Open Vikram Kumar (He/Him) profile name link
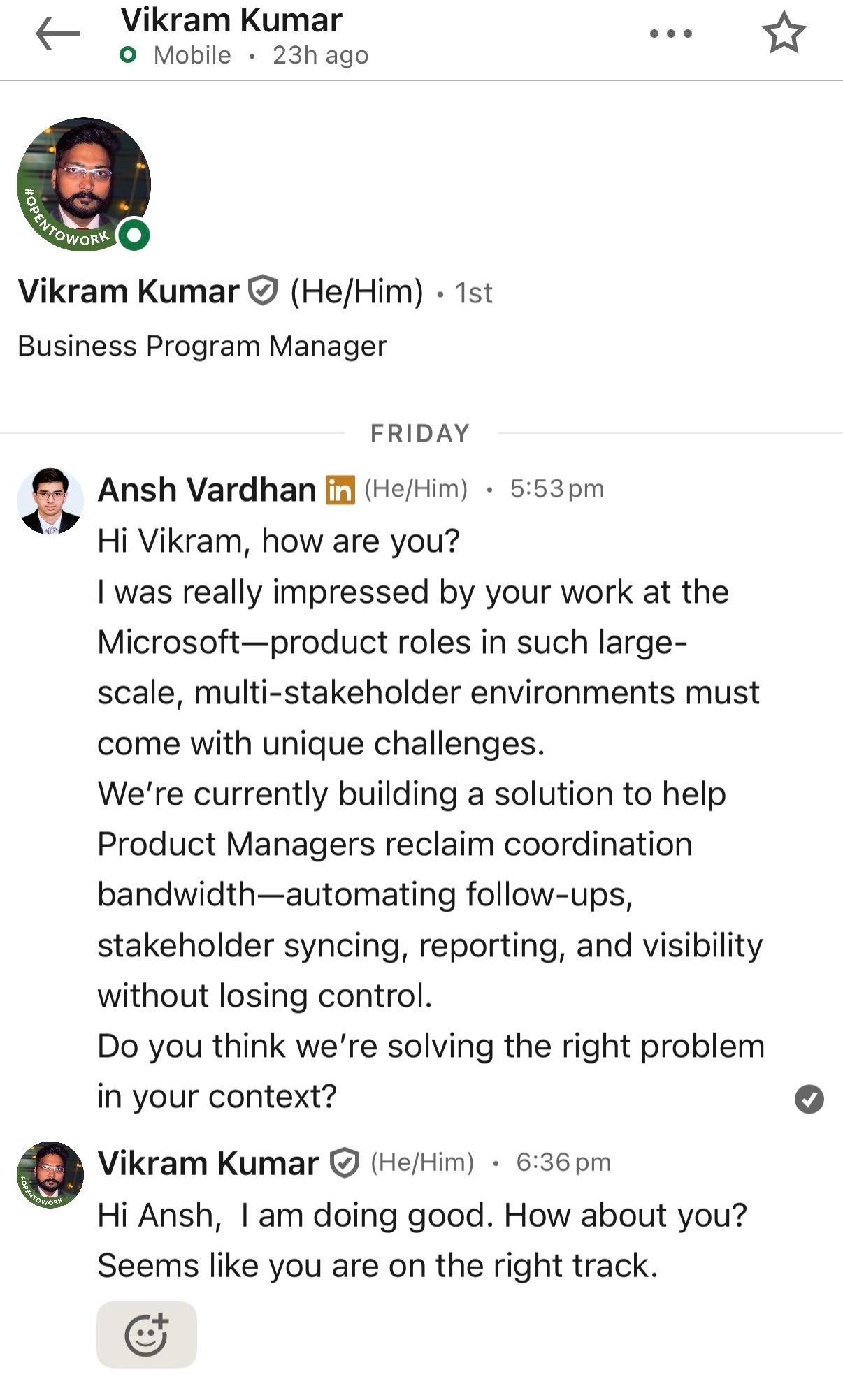 click(129, 291)
